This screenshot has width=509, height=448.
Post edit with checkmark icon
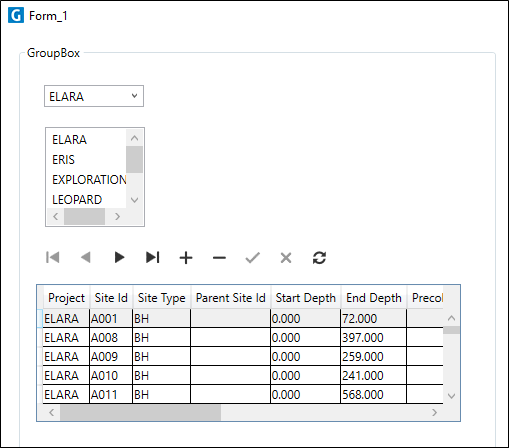253,258
